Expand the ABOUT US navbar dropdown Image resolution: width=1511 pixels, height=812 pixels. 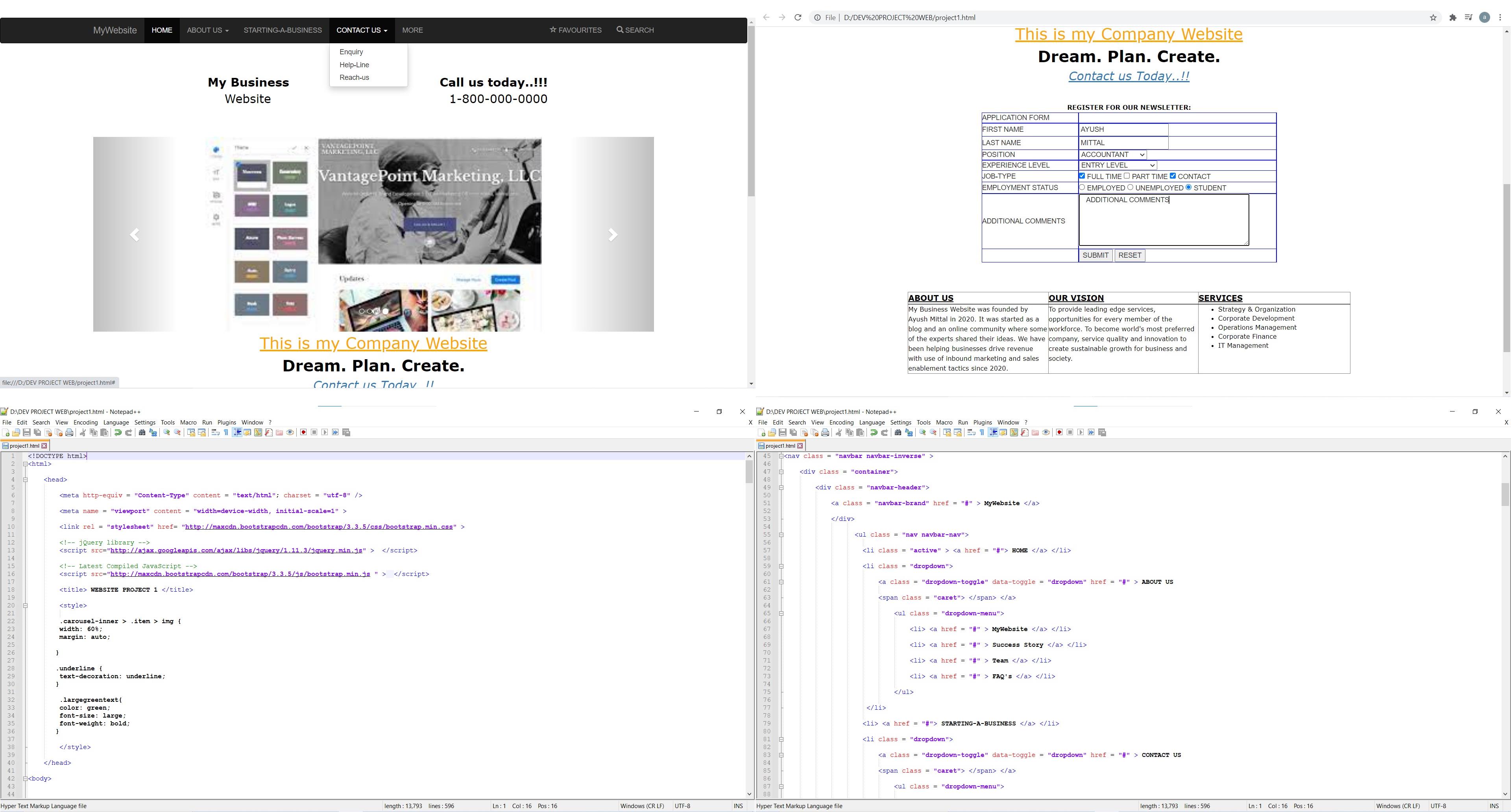tap(208, 30)
